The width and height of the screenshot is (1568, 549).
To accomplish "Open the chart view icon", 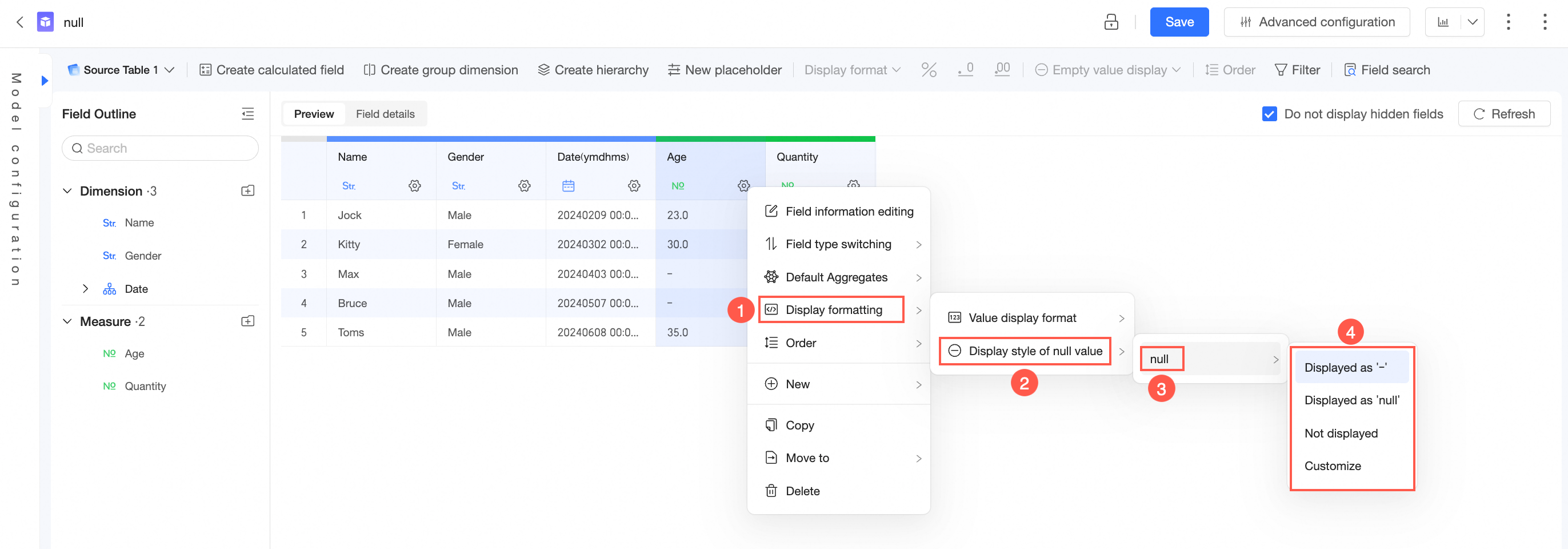I will (x=1443, y=22).
